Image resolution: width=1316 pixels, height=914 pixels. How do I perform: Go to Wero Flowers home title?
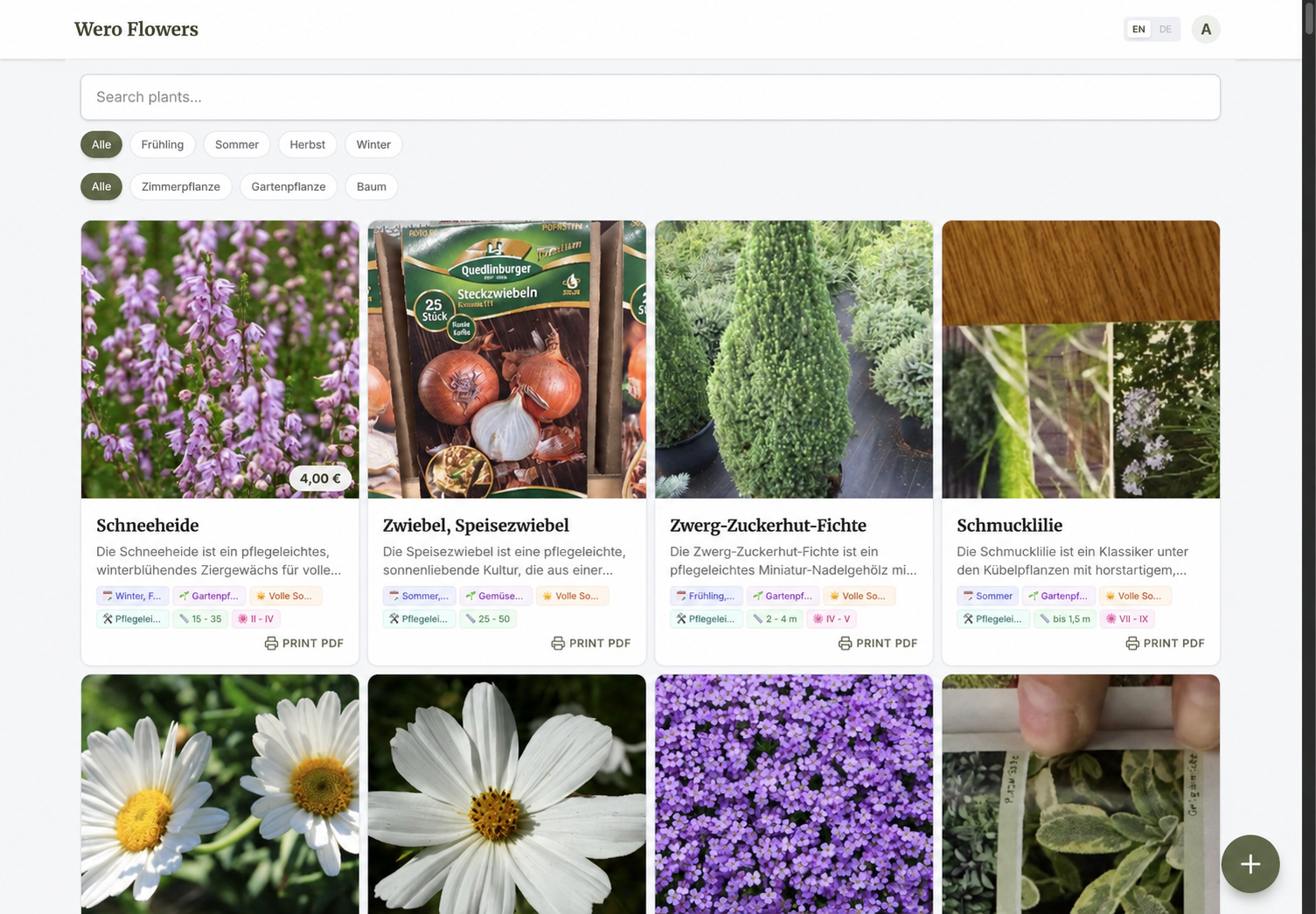point(136,29)
